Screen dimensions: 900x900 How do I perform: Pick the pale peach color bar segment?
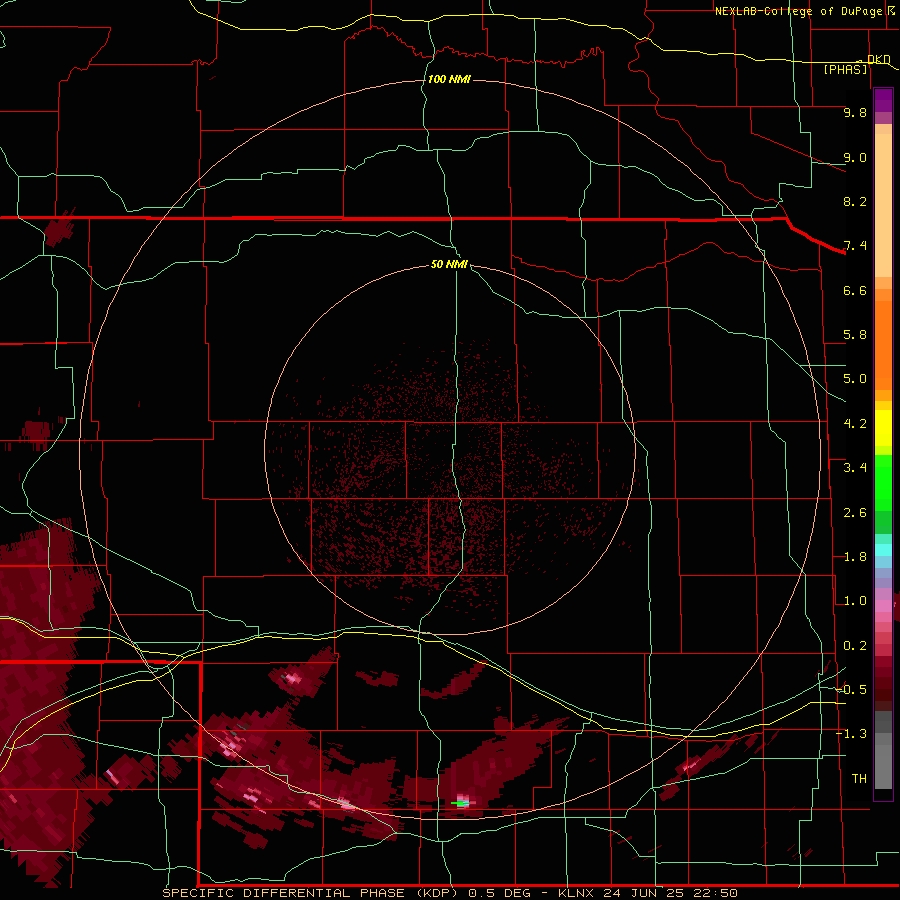(x=883, y=205)
